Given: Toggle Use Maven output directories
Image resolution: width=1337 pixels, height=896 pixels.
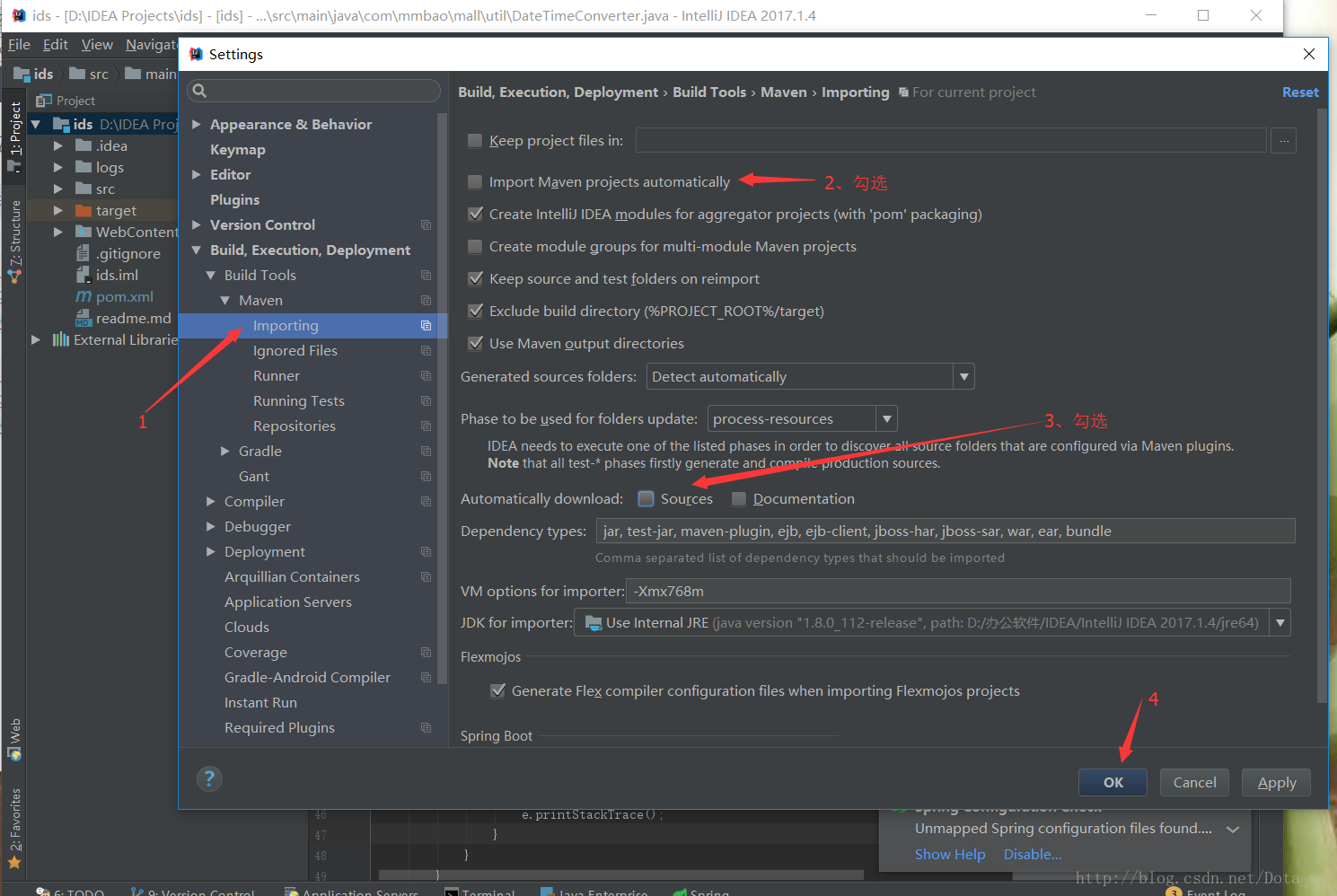Looking at the screenshot, I should click(475, 343).
